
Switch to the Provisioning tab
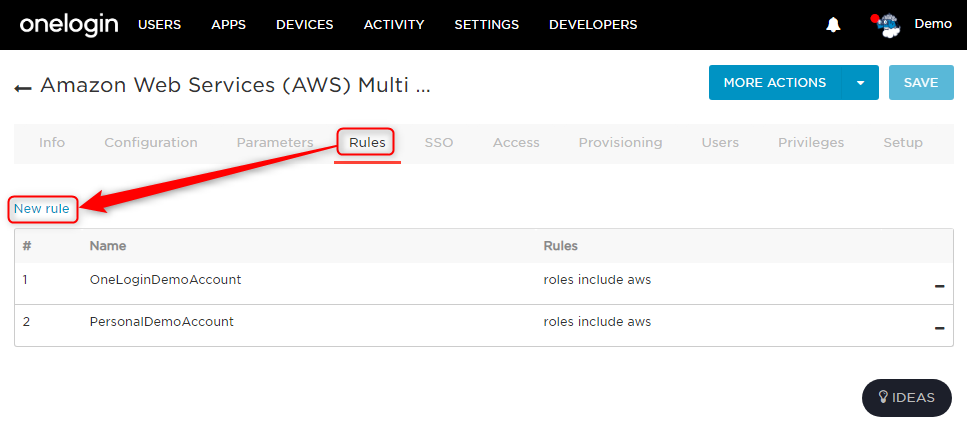[620, 143]
